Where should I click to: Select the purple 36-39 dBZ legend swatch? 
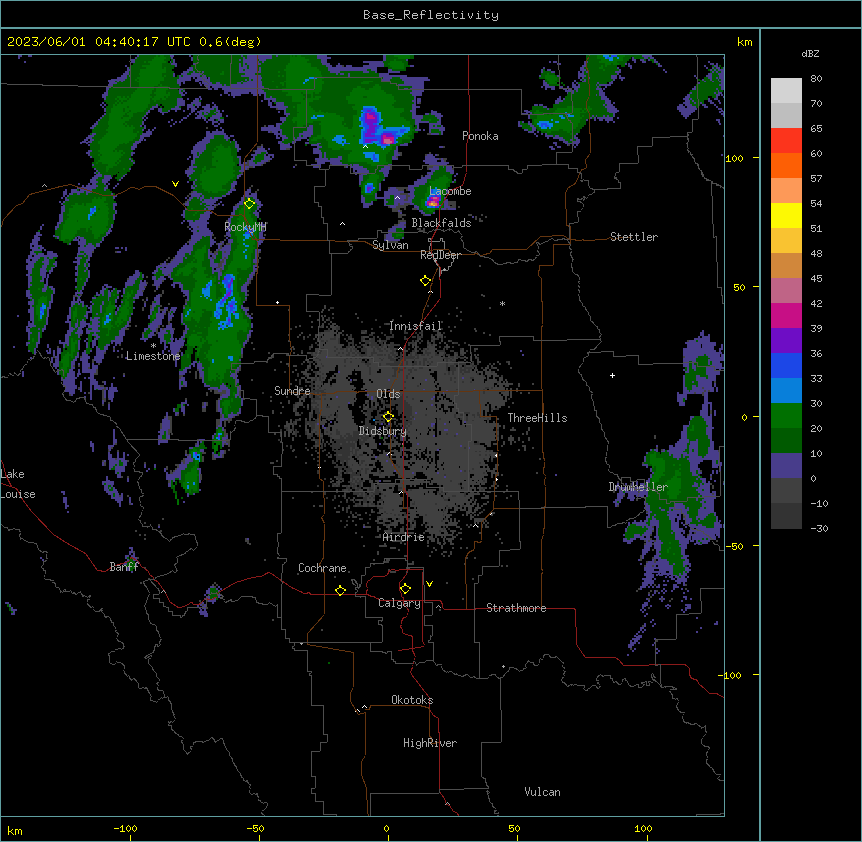tap(786, 341)
